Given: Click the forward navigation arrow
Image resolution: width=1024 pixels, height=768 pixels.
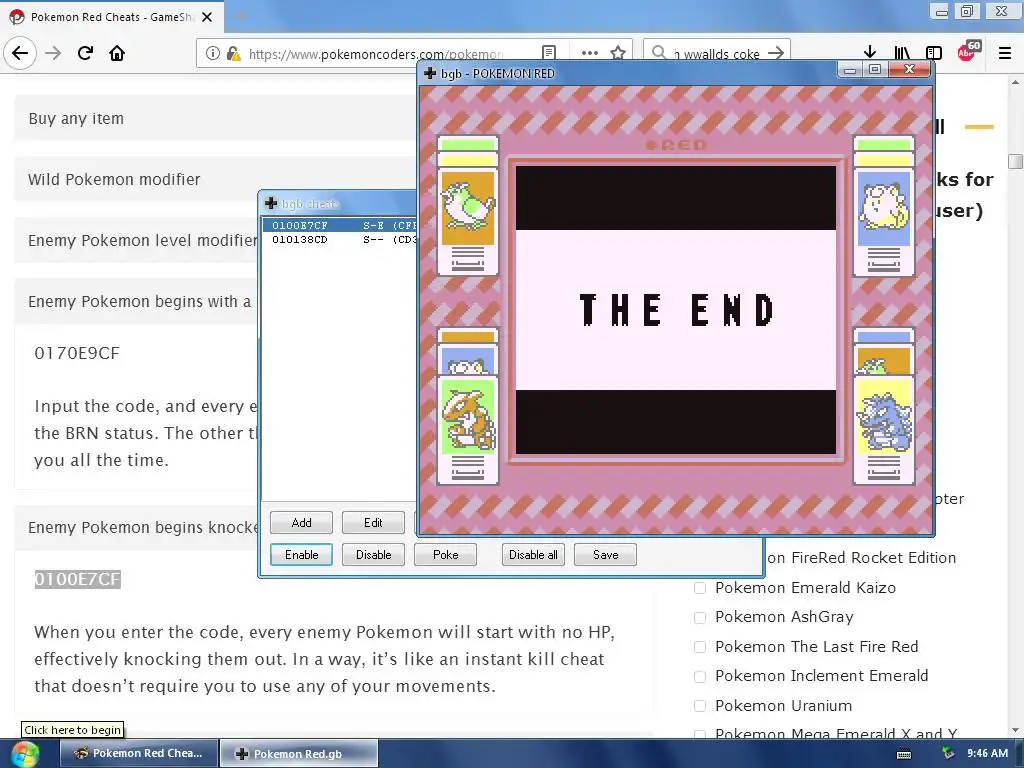Looking at the screenshot, I should tap(54, 53).
